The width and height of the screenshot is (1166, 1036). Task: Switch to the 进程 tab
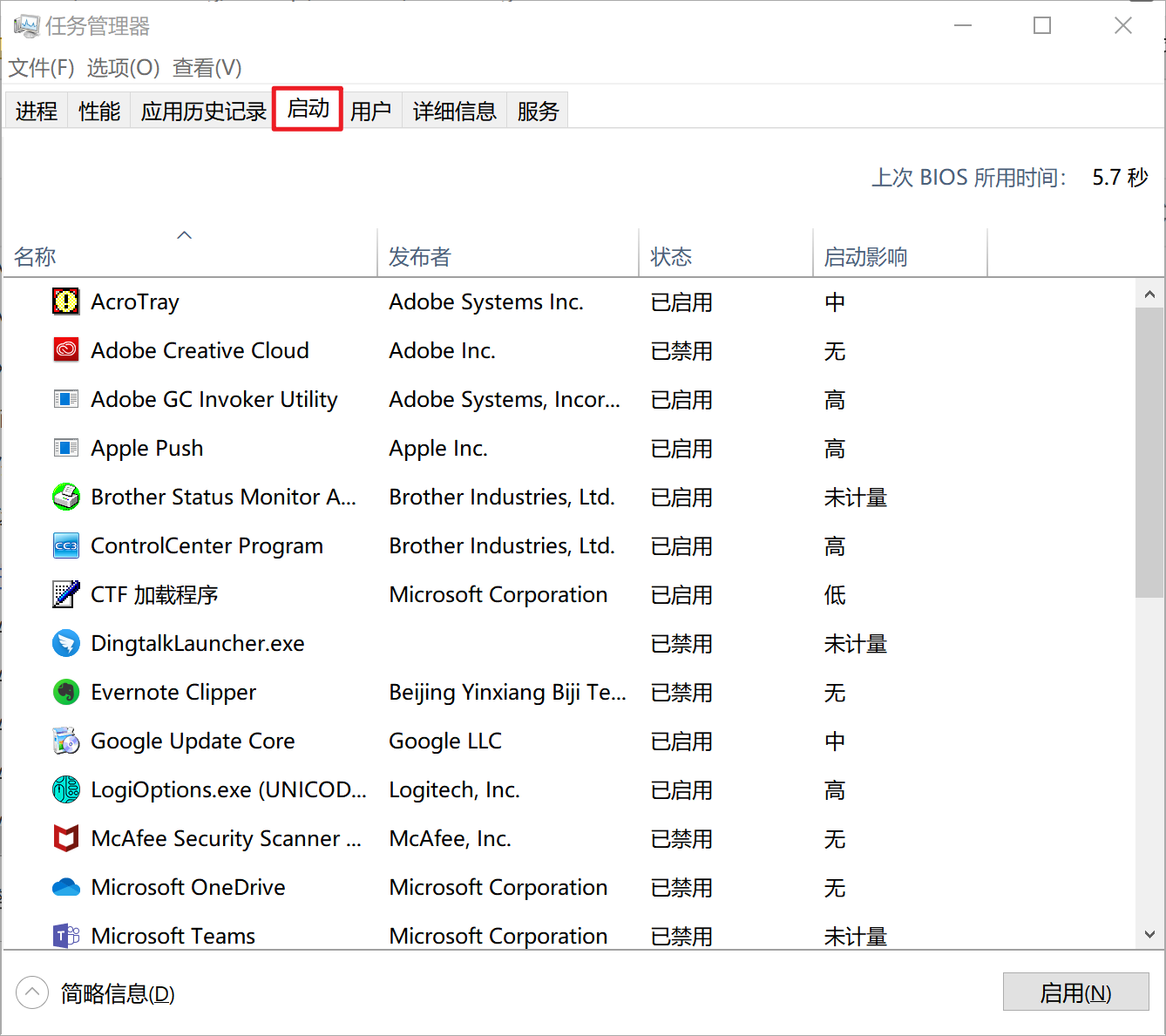pyautogui.click(x=37, y=111)
